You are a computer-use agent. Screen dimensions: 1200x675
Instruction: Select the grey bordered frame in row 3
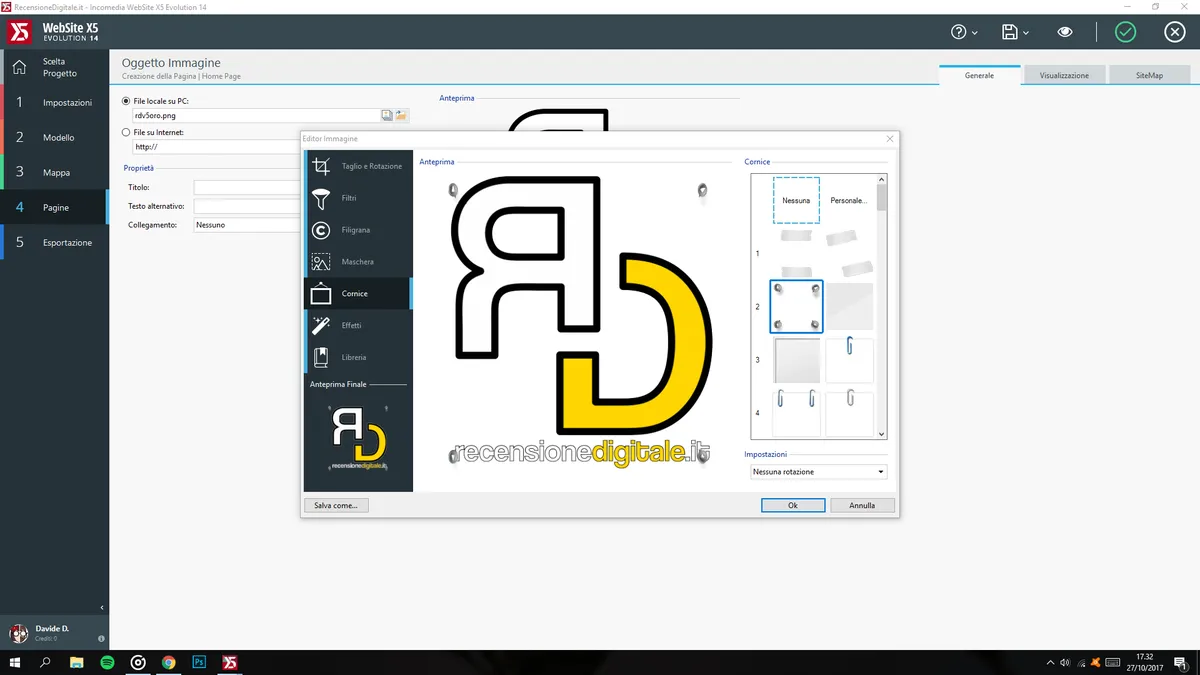[x=796, y=359]
